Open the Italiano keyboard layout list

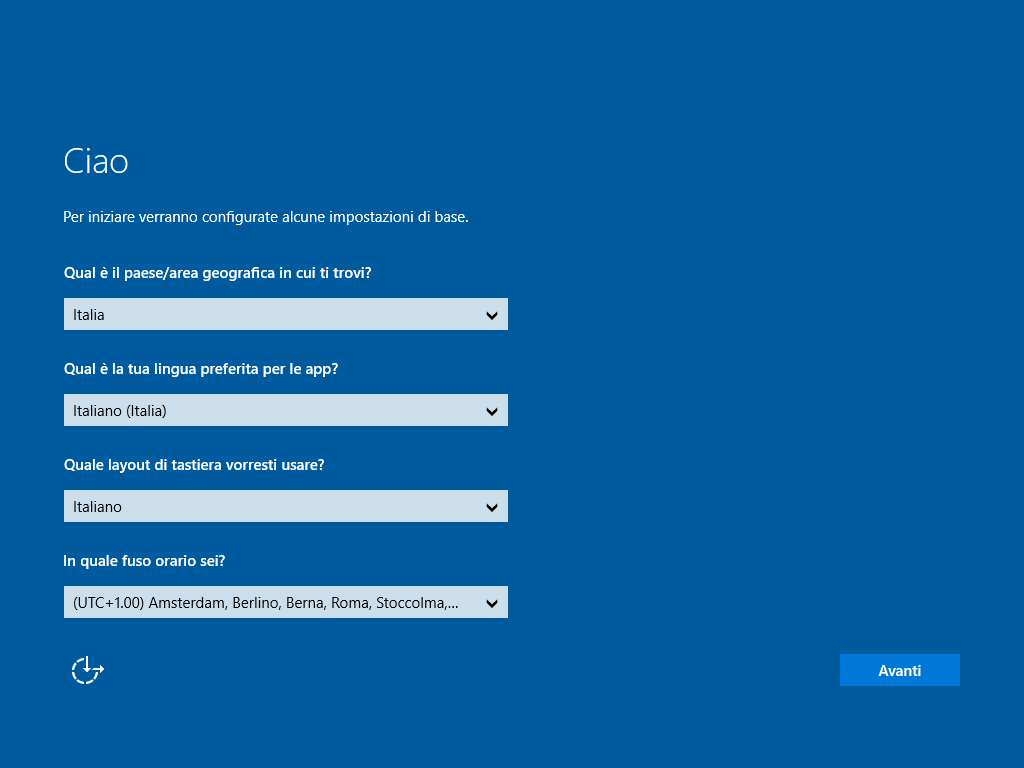pyautogui.click(x=285, y=506)
